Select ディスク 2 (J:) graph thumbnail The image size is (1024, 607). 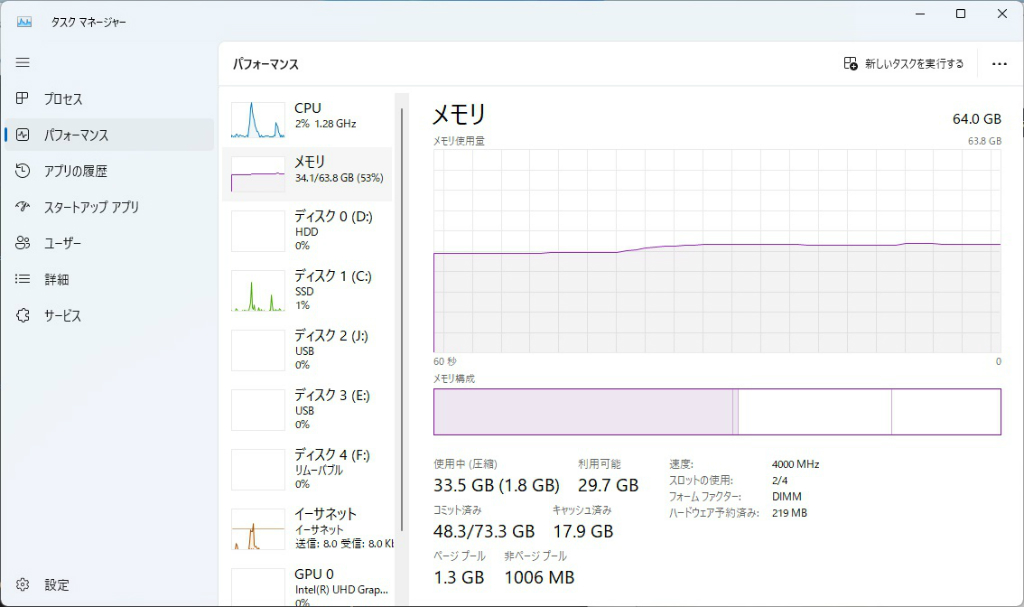tap(258, 350)
